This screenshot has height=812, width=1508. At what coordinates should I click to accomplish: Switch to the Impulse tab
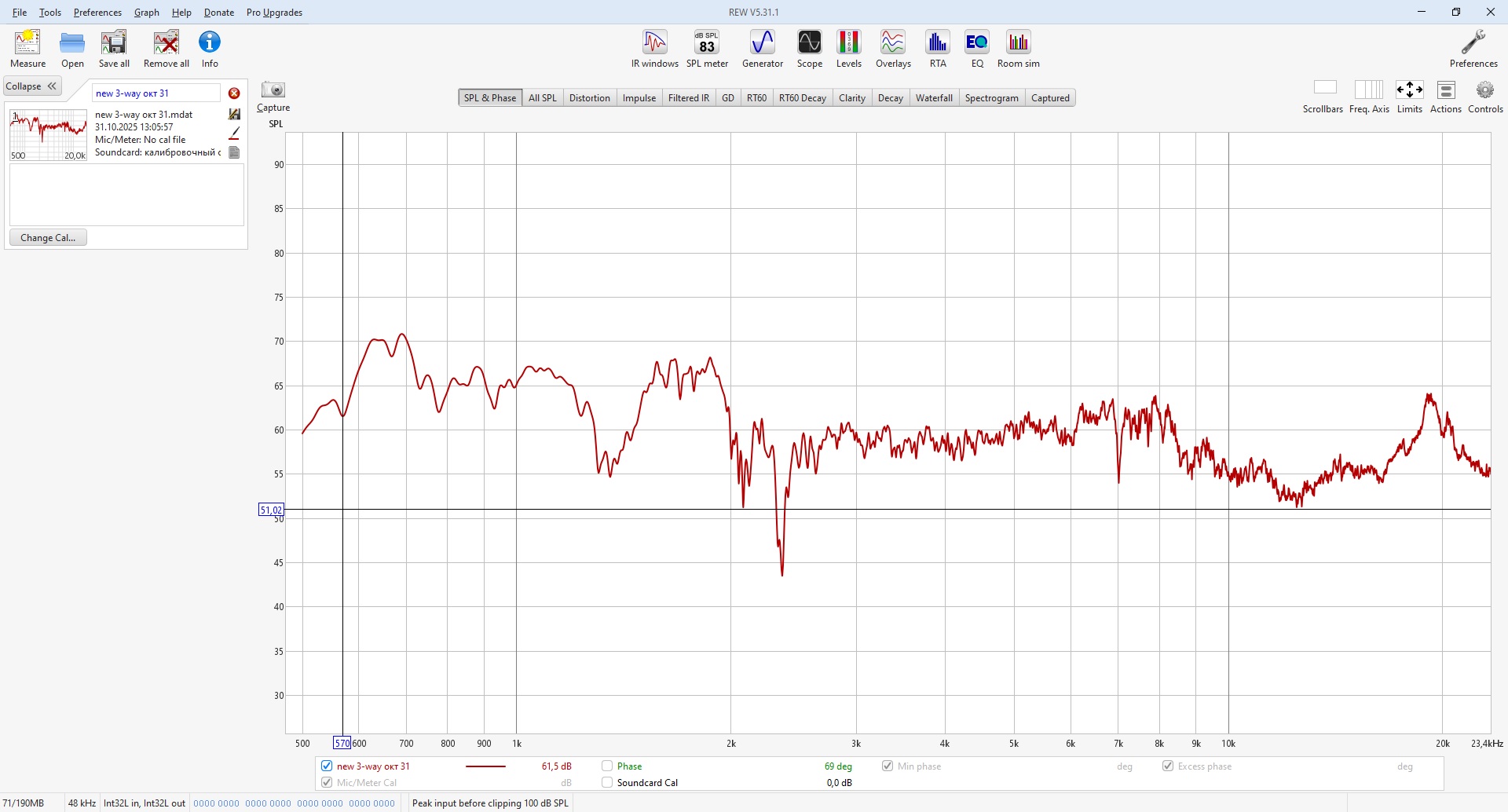pos(639,98)
